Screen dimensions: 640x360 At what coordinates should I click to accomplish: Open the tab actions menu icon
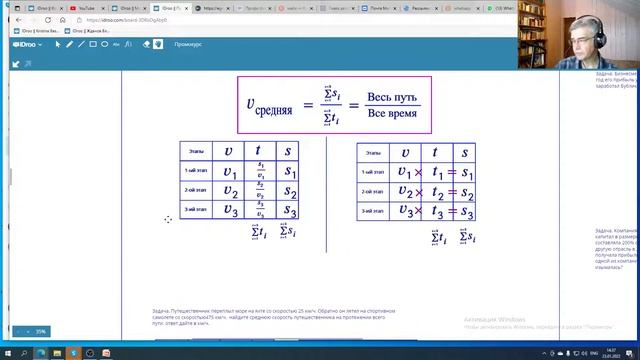point(17,8)
